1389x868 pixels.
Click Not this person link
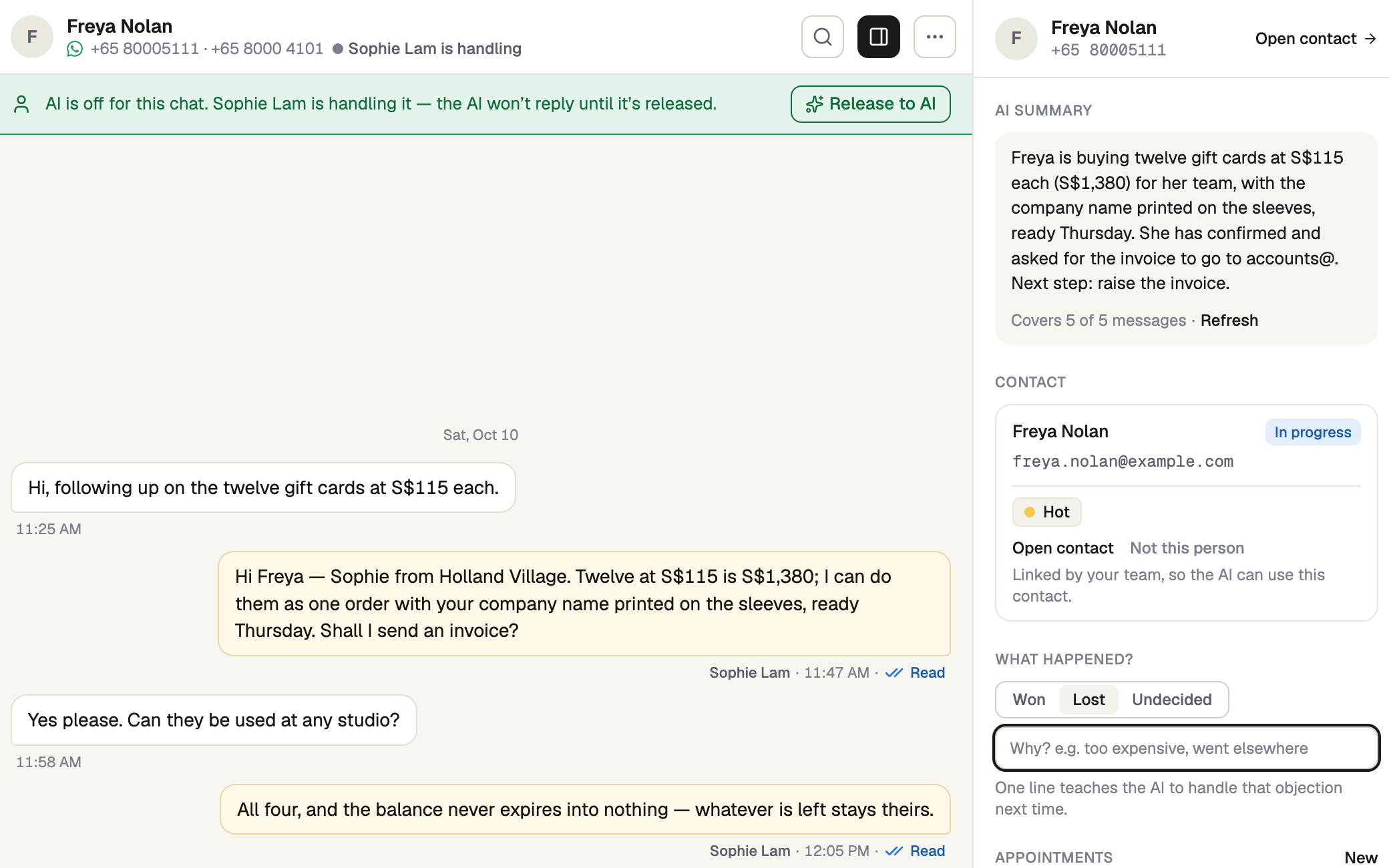[1187, 548]
